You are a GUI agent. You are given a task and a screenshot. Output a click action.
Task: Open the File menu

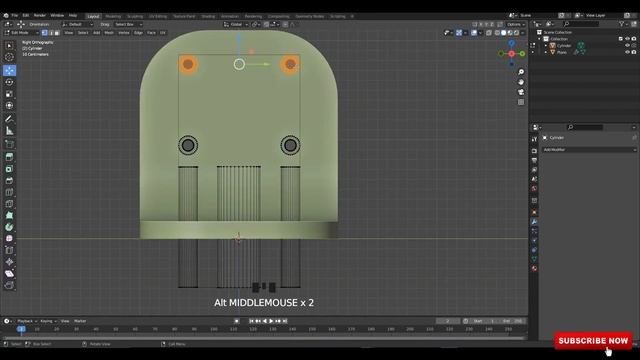coord(14,16)
